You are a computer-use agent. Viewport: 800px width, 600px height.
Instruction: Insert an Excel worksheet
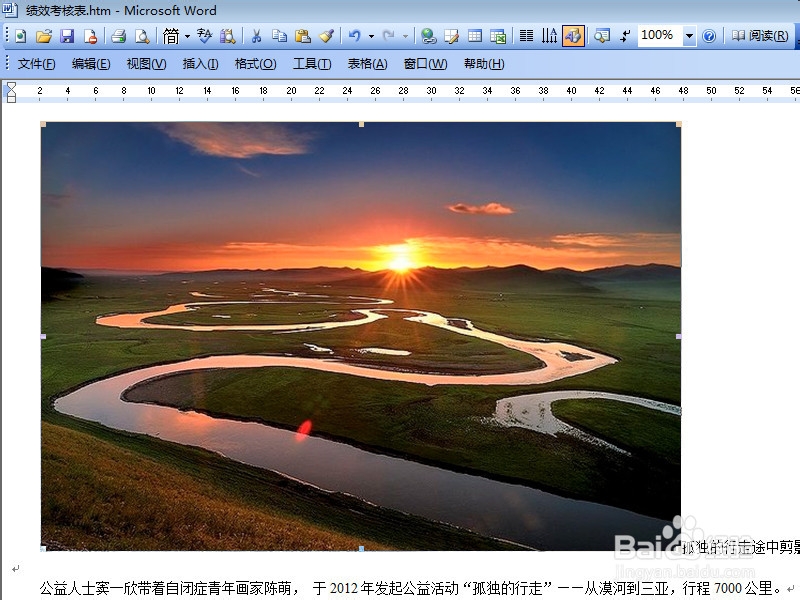pyautogui.click(x=498, y=36)
